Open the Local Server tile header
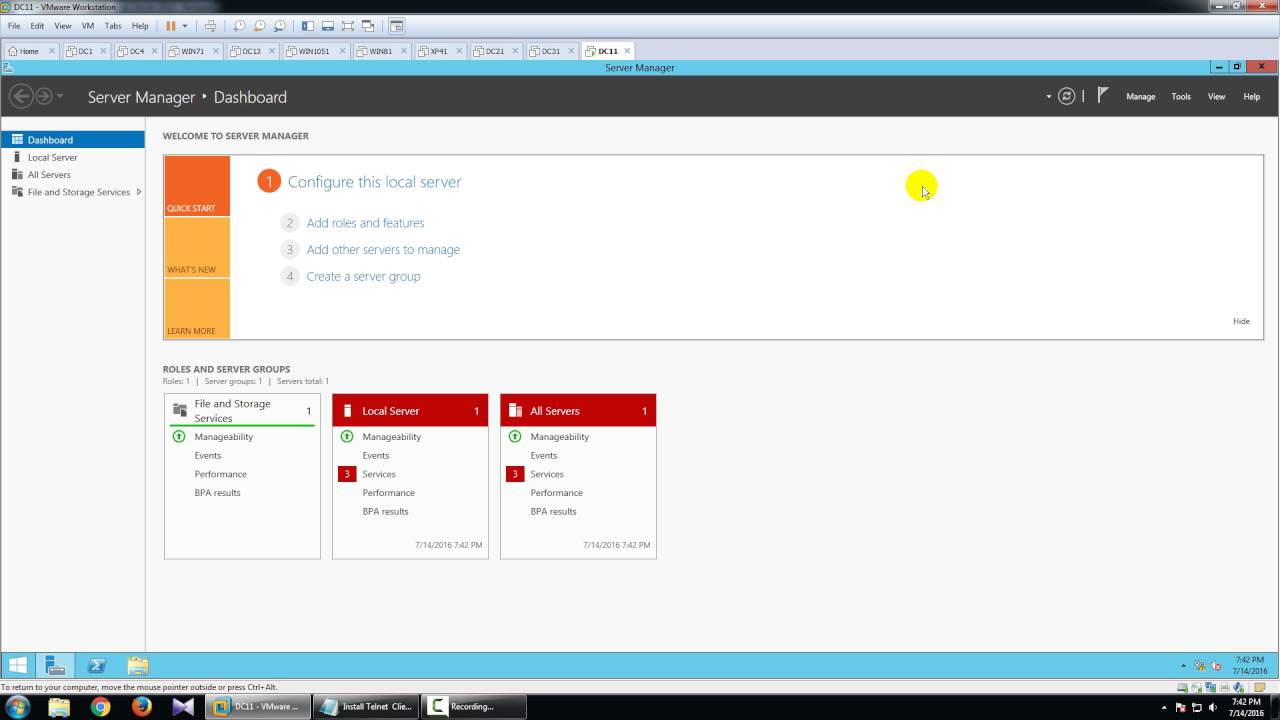 410,411
